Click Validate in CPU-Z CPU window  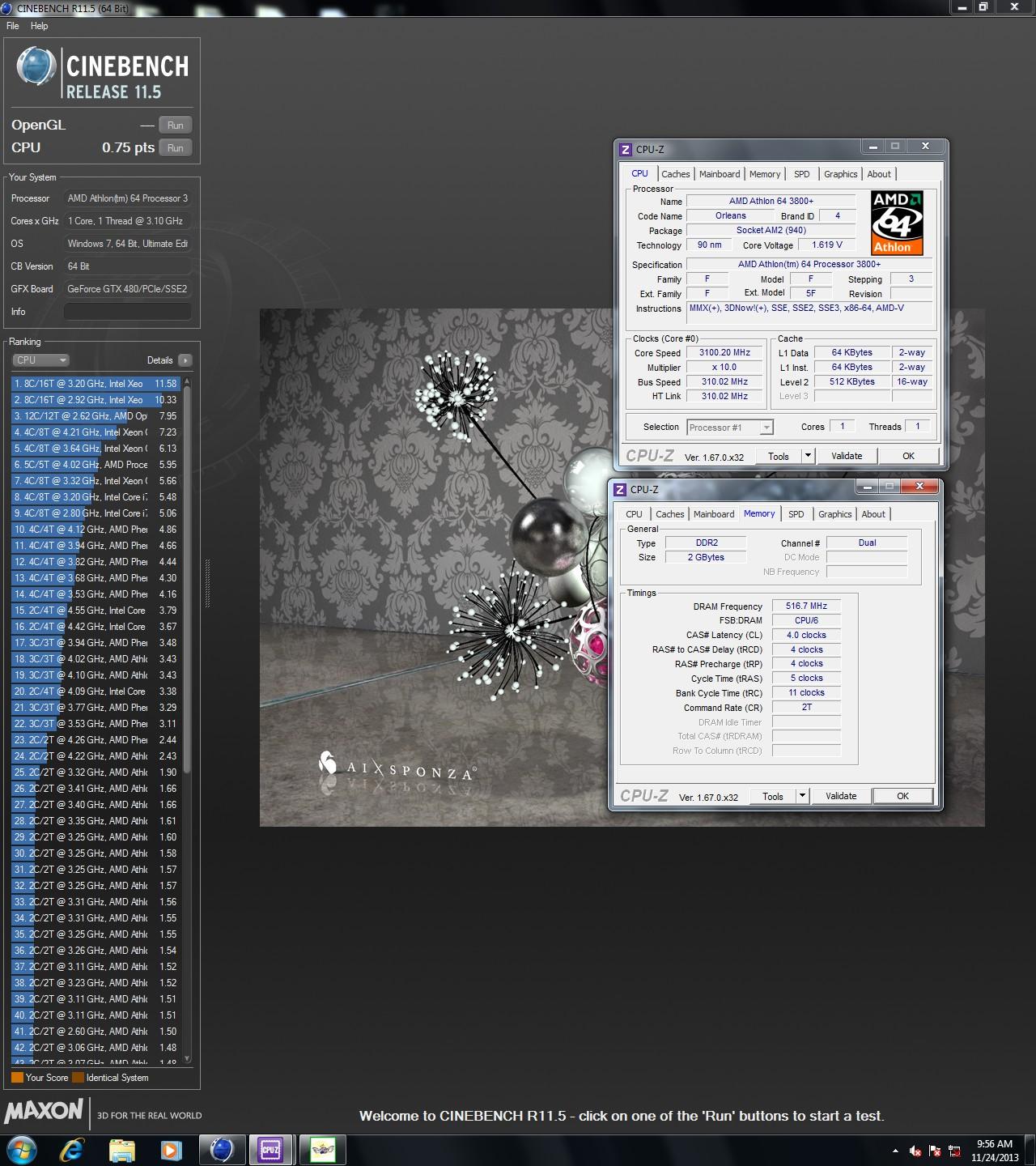pos(847,456)
